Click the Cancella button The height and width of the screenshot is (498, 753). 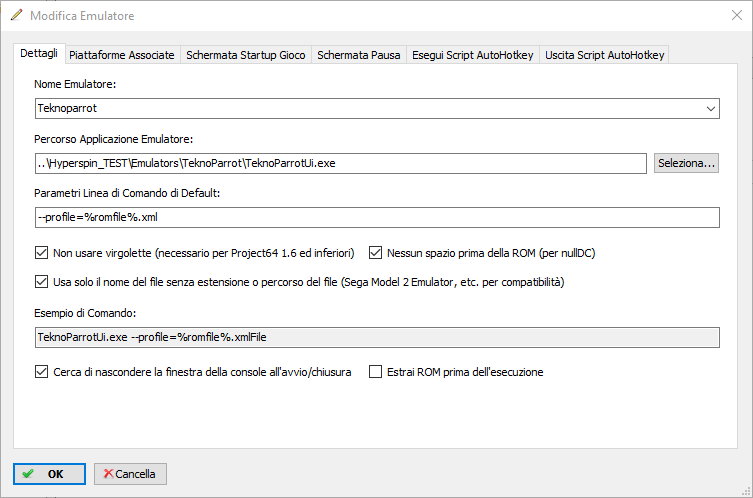(x=130, y=474)
